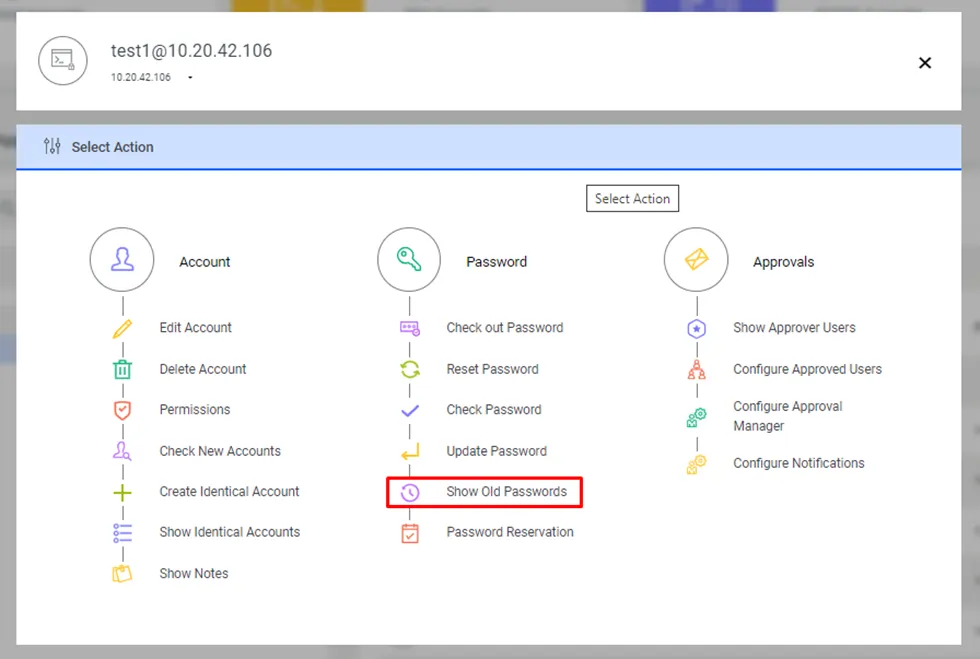Click the Account category user circle icon
Image resolution: width=980 pixels, height=659 pixels.
[122, 259]
